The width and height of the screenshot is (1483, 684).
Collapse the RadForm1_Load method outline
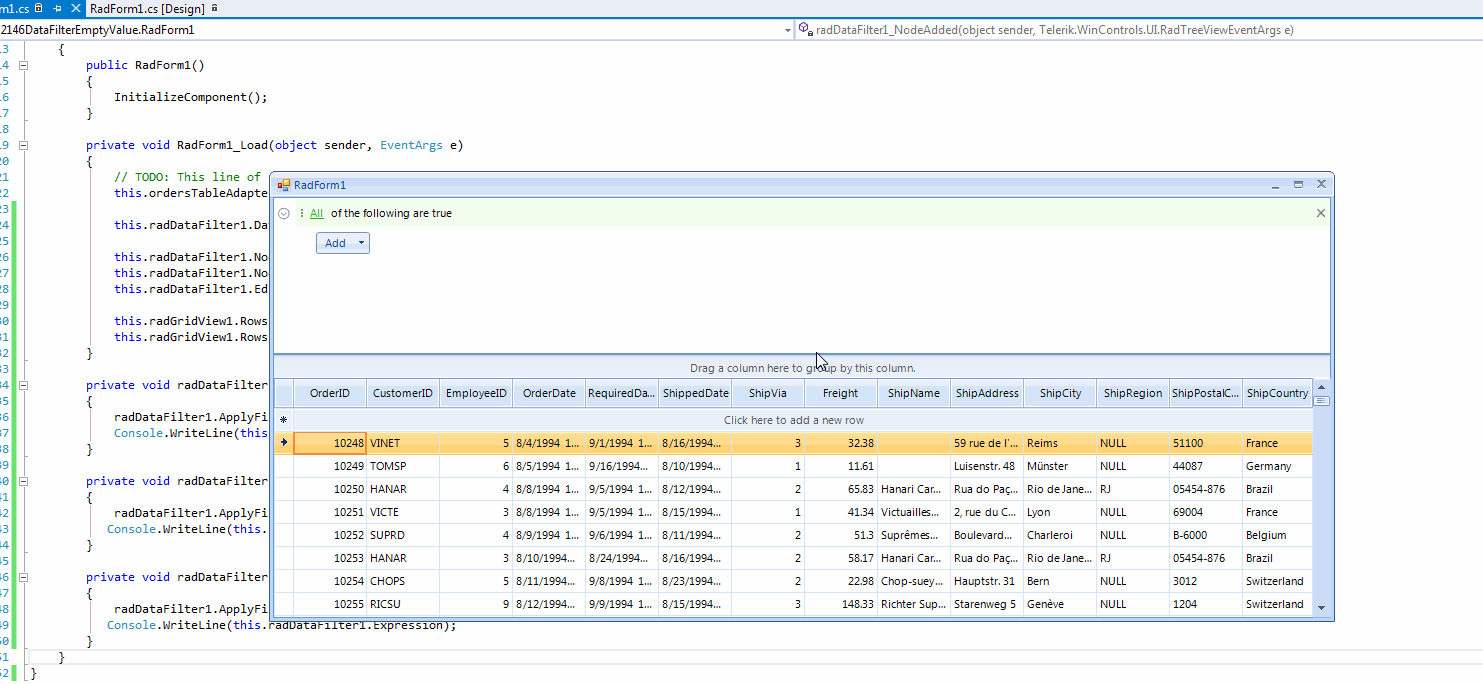(23, 145)
